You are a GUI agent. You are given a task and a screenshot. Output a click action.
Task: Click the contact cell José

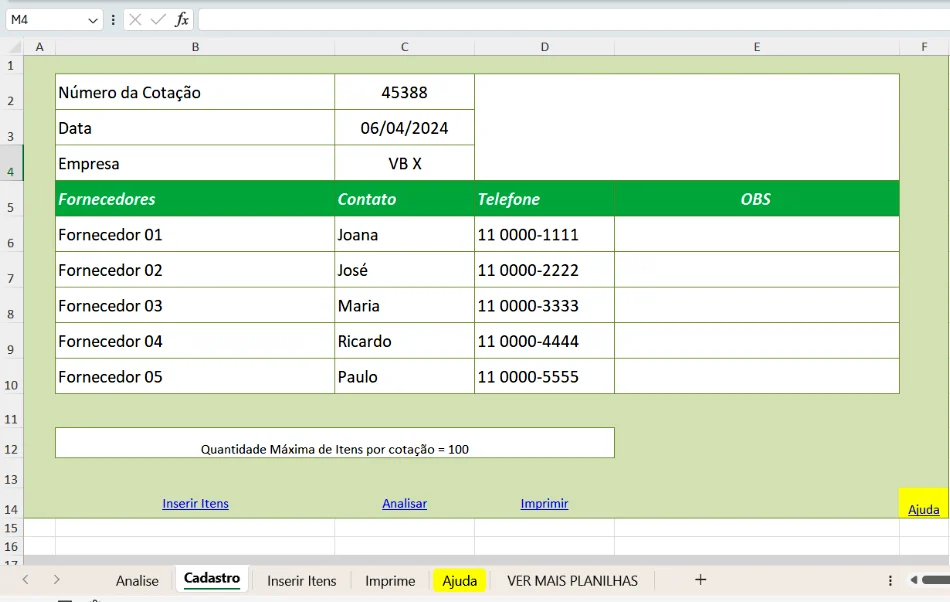[405, 270]
